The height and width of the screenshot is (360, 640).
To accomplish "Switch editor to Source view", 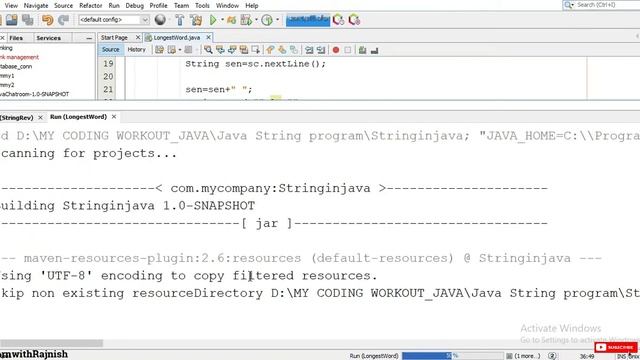I will click(x=111, y=49).
